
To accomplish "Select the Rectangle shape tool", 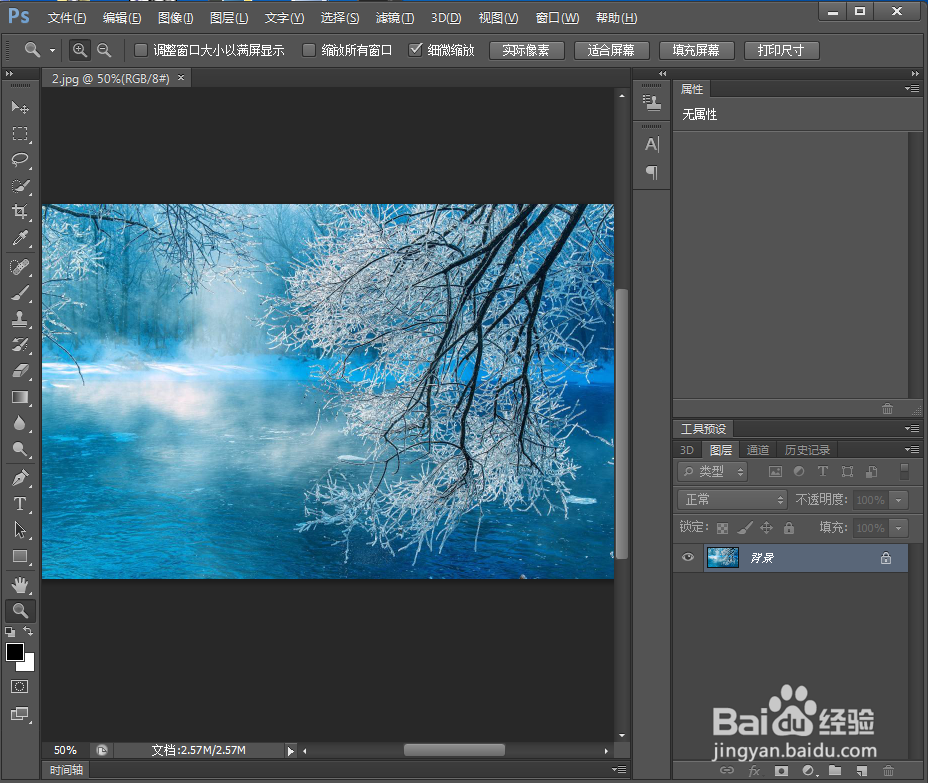I will pyautogui.click(x=20, y=556).
